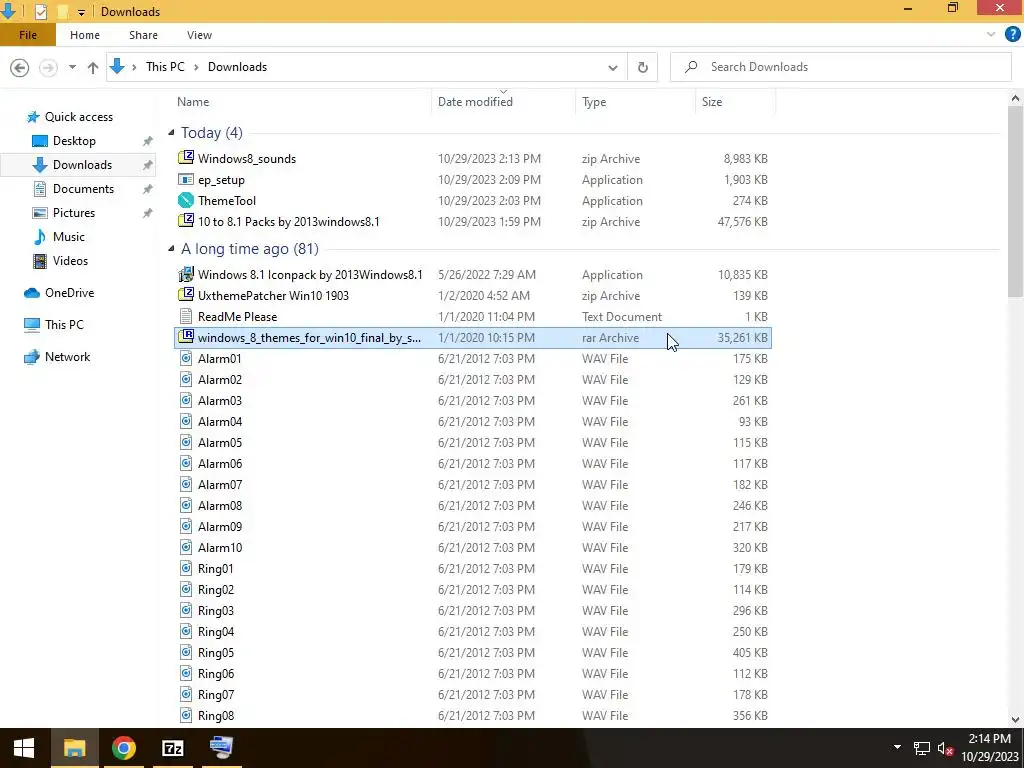Expand the address bar history dropdown

[613, 67]
